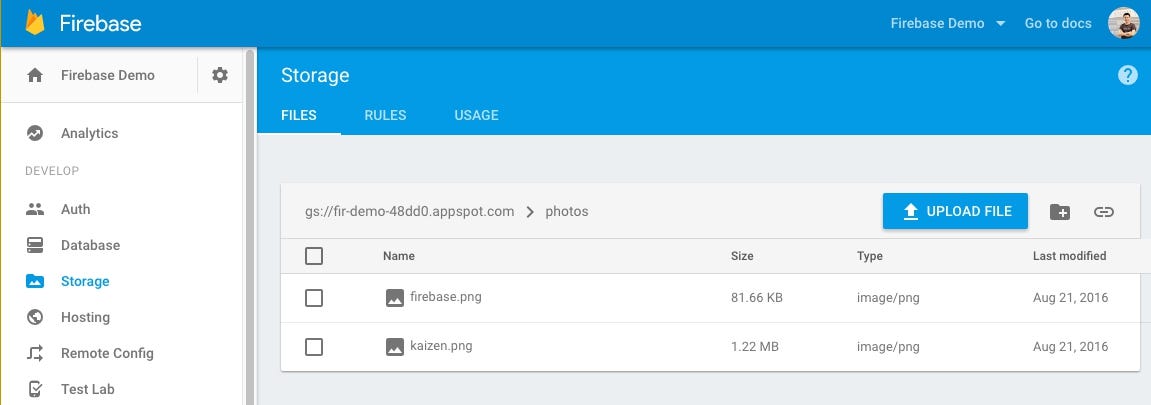Image resolution: width=1151 pixels, height=405 pixels.
Task: Open Auth in the sidebar
Action: pyautogui.click(x=76, y=209)
